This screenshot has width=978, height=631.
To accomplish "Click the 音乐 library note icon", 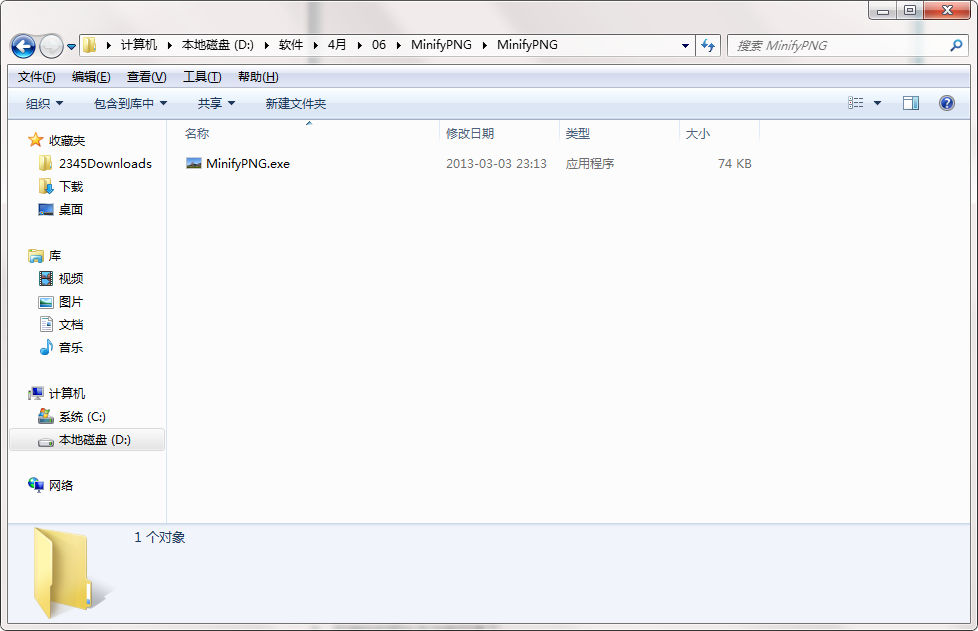I will point(46,347).
